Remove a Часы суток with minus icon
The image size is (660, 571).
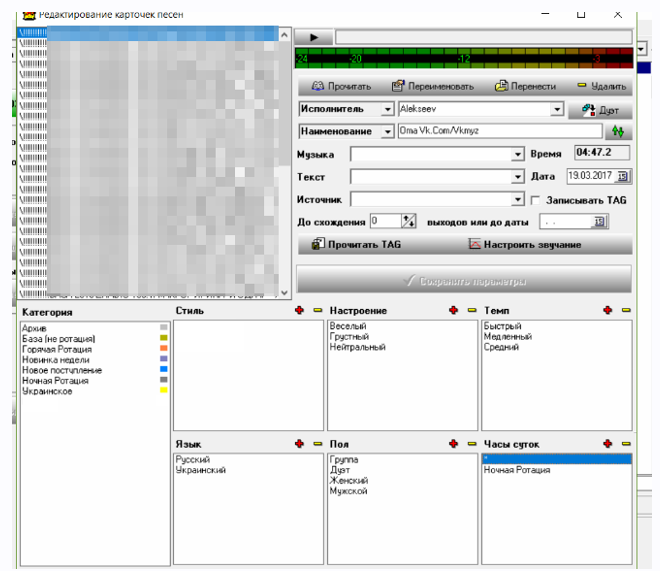[626, 444]
